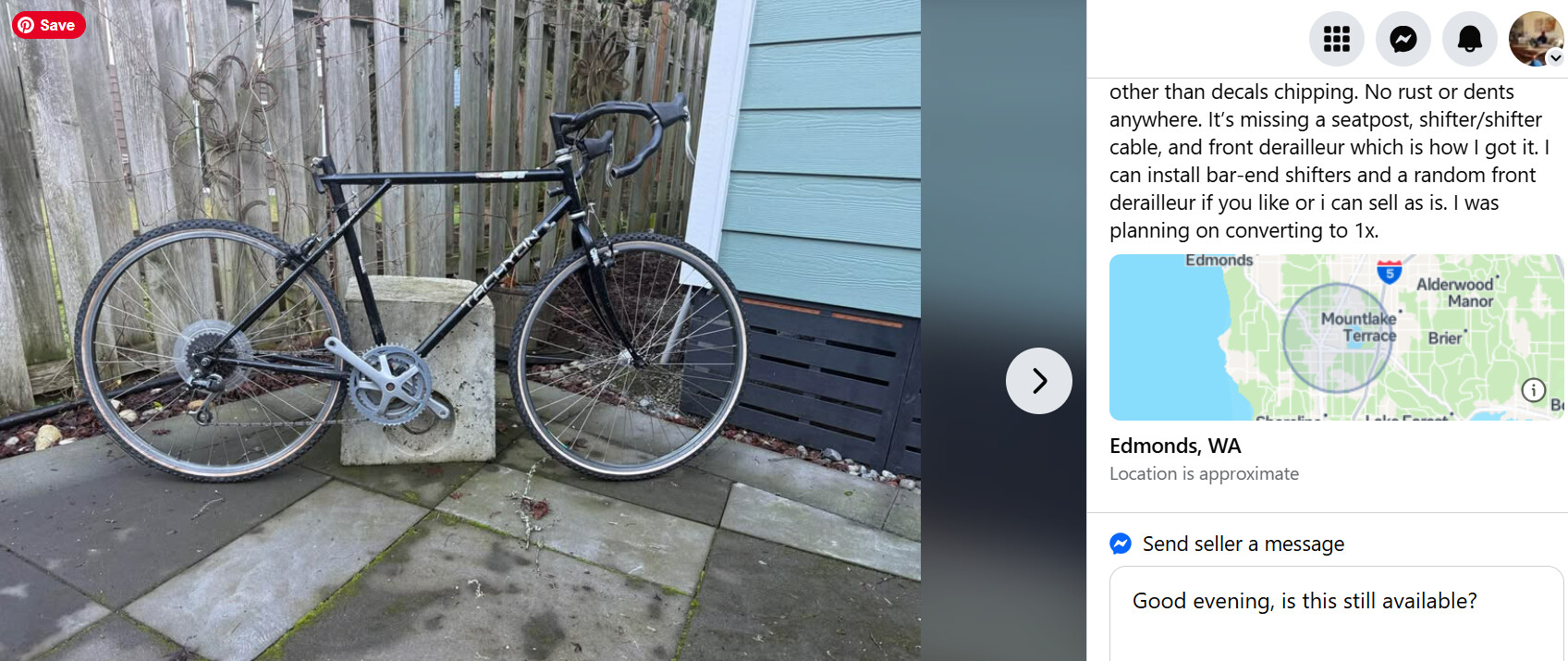Save the image with the Pinterest button
The width and height of the screenshot is (1568, 661).
(x=49, y=25)
